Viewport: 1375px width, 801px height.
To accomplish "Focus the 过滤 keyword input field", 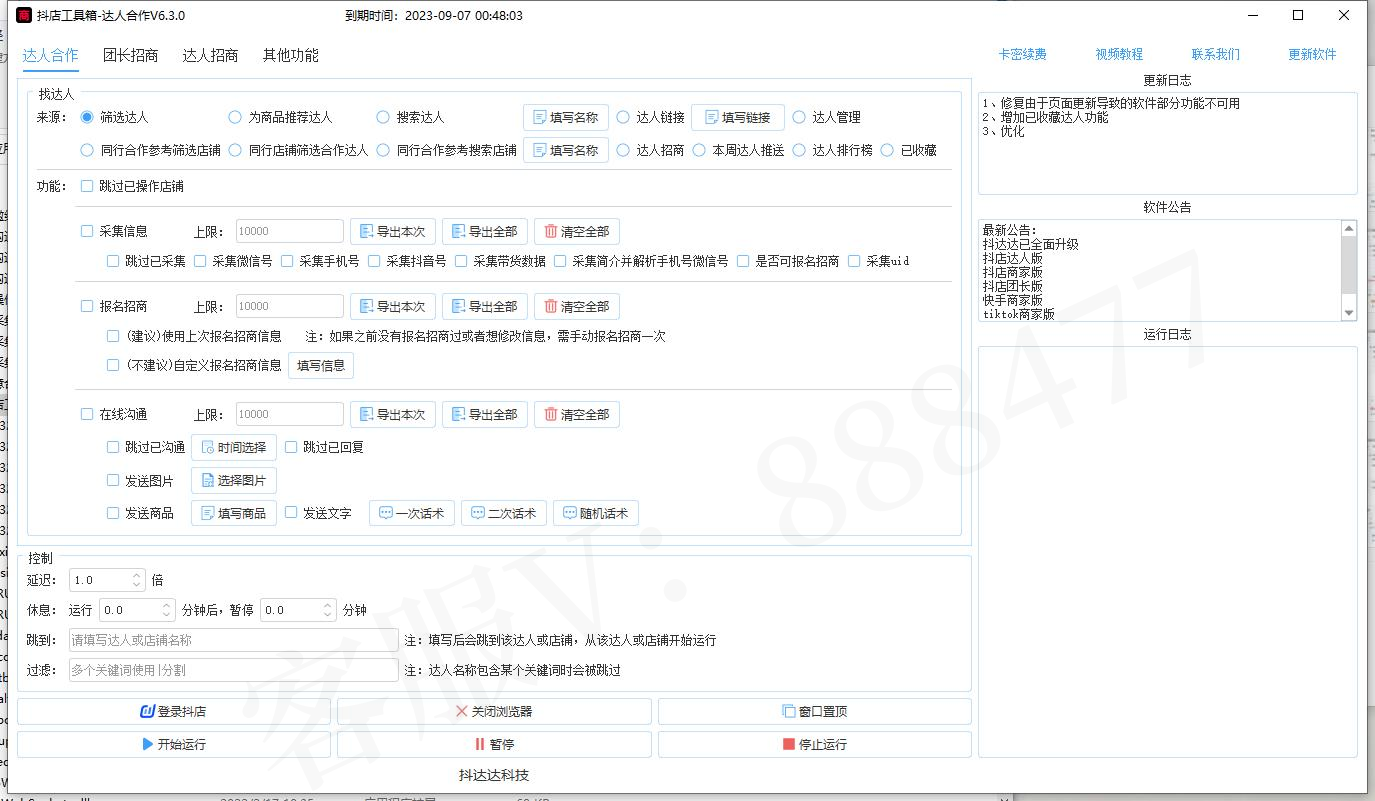I will click(233, 670).
